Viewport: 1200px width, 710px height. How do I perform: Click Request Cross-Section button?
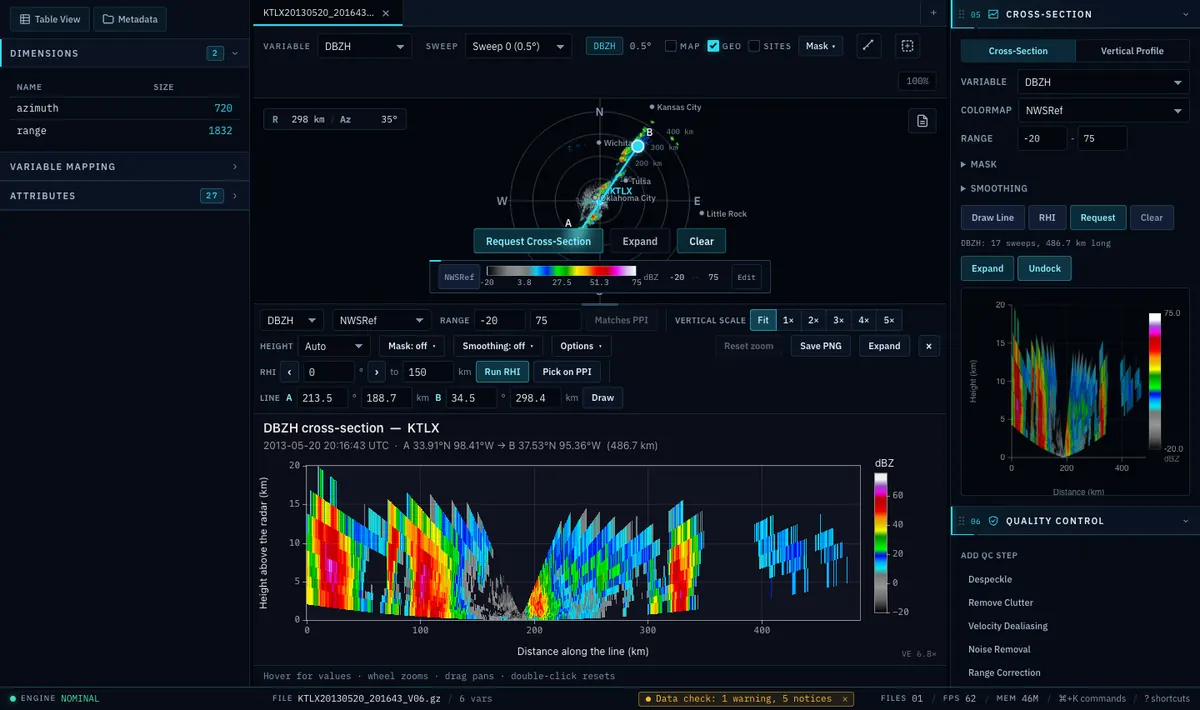538,241
